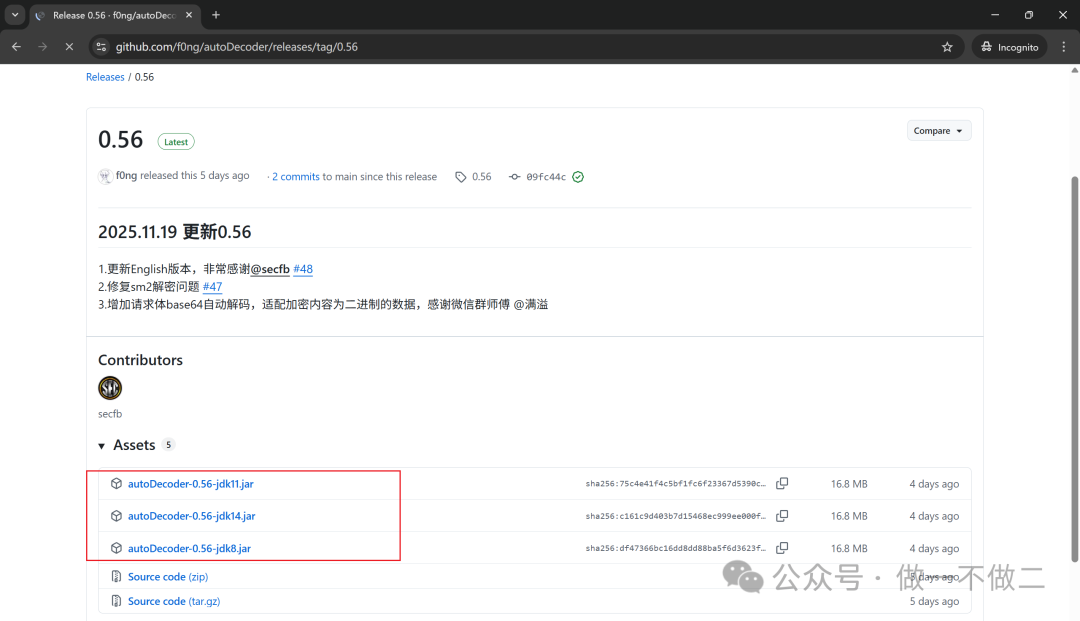
Task: Open pull request #48
Action: pos(303,268)
